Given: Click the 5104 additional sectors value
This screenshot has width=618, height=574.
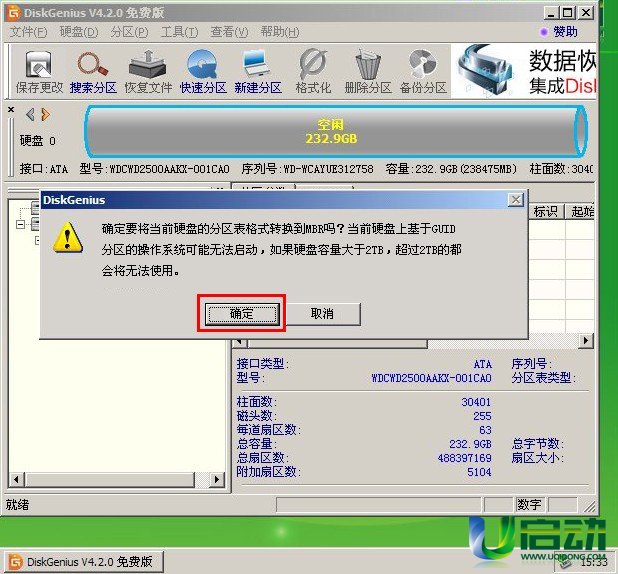Looking at the screenshot, I should (479, 472).
